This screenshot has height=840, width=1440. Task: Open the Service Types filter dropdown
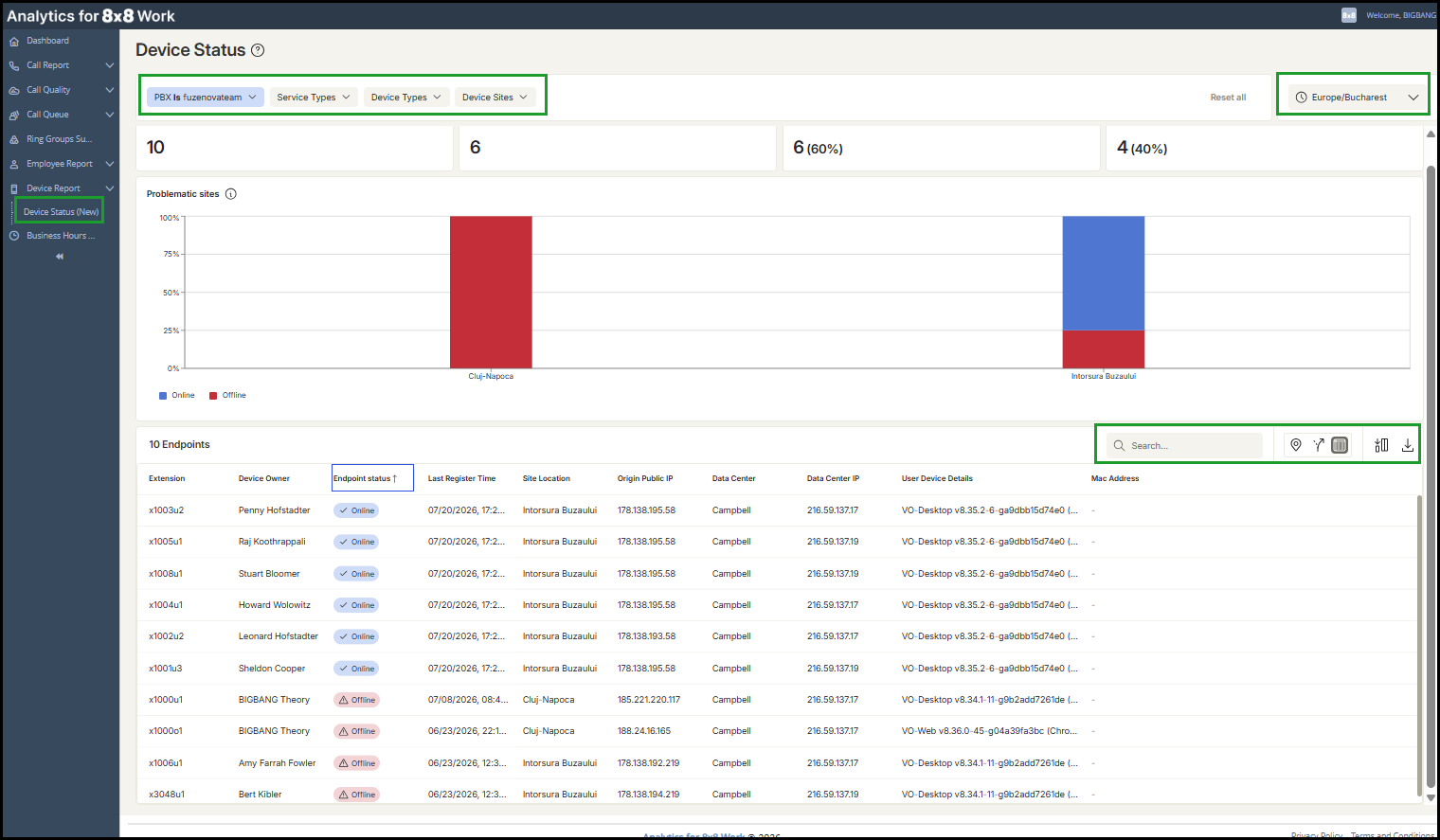click(x=314, y=98)
